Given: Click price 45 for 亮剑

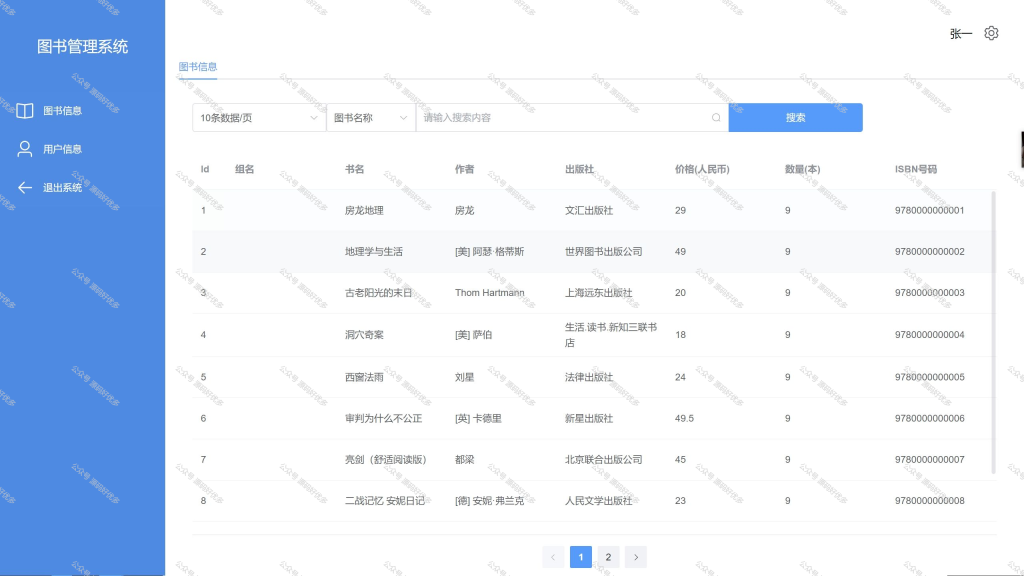Looking at the screenshot, I should (x=680, y=460).
